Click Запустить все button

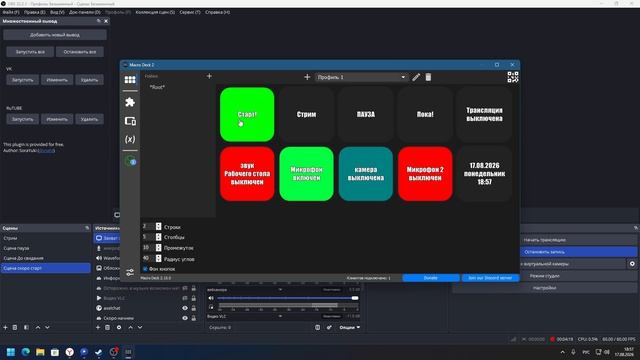click(30, 52)
